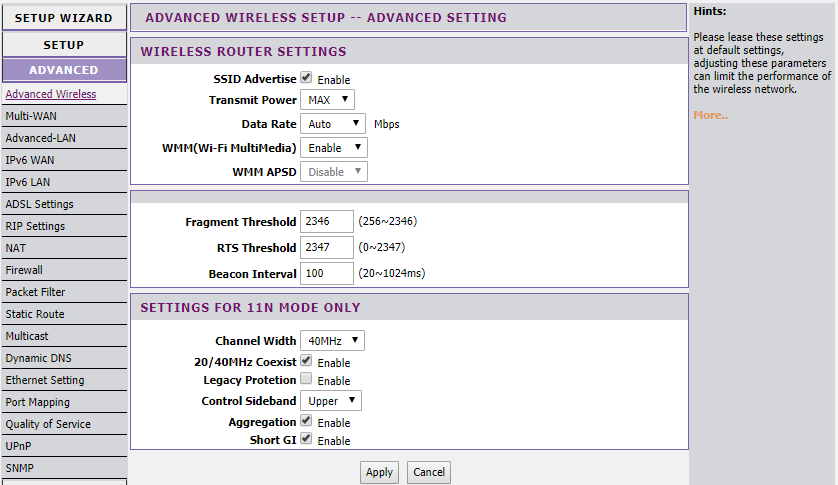This screenshot has height=485, width=838.
Task: Toggle 20/40MHz Coexist checkbox
Action: click(x=306, y=360)
